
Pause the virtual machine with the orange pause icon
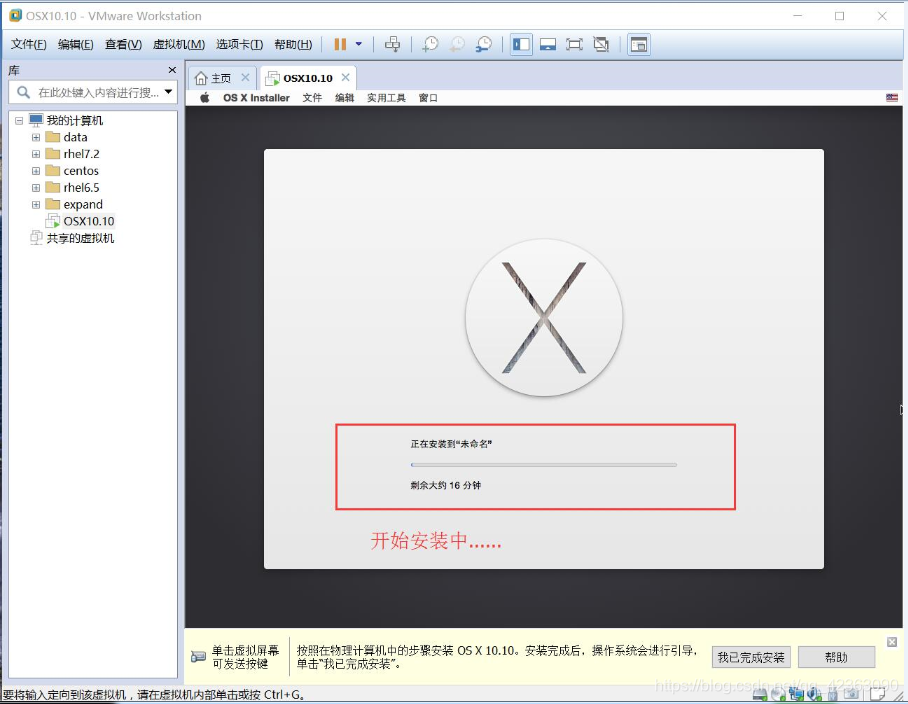pyautogui.click(x=340, y=44)
